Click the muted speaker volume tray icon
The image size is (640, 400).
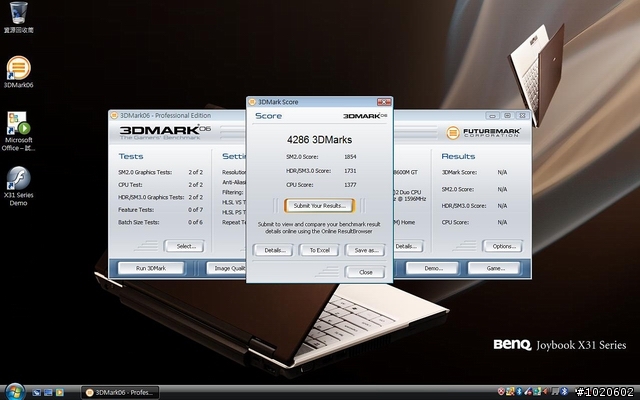(546, 392)
